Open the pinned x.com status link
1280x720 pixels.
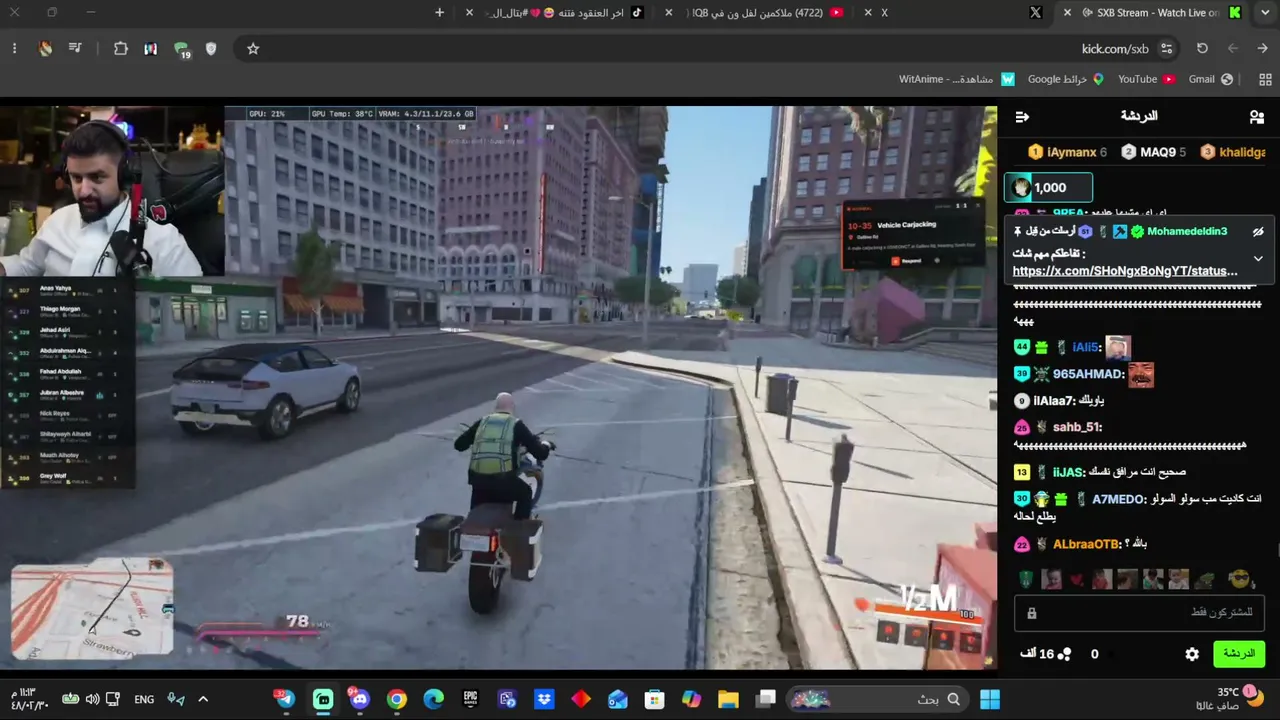click(x=1125, y=271)
